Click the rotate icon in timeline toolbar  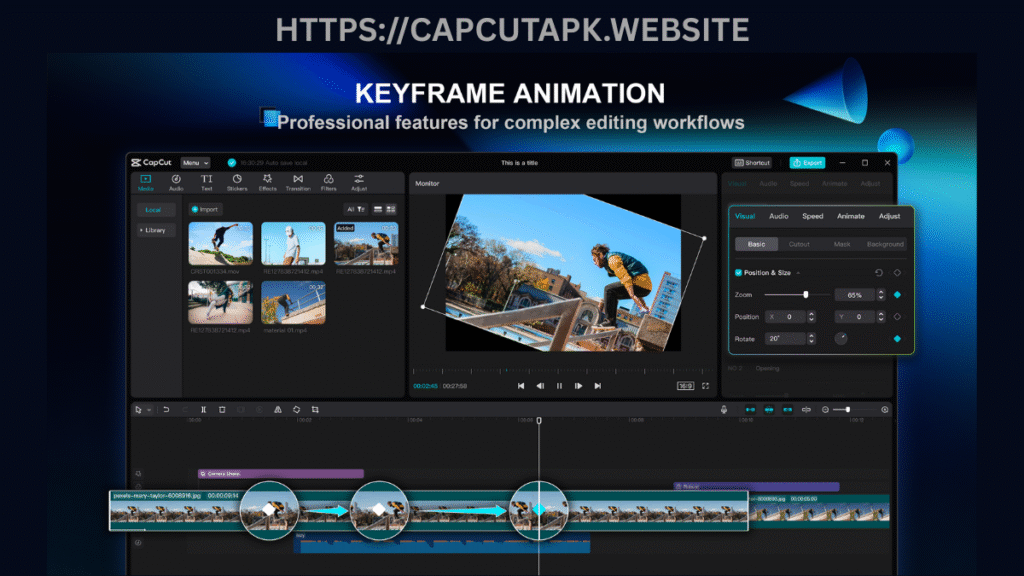pyautogui.click(x=296, y=409)
